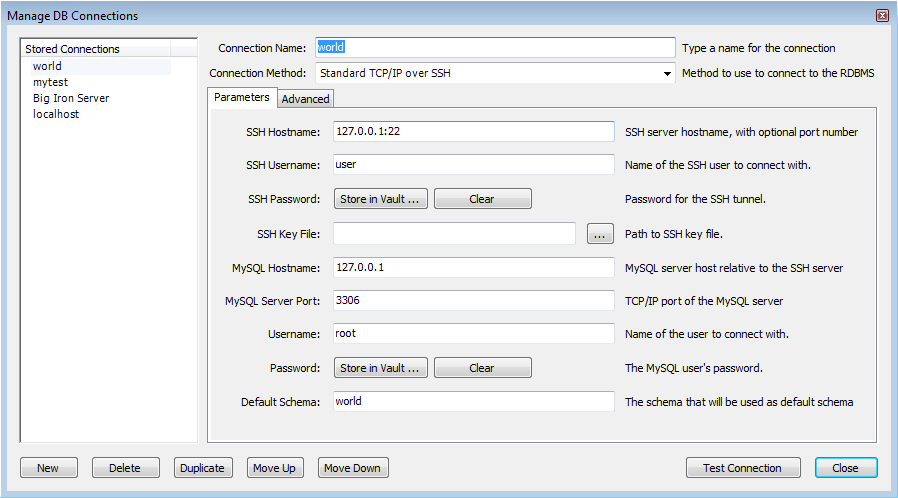Edit the MySQL Server Port field
898x498 pixels.
tap(474, 301)
